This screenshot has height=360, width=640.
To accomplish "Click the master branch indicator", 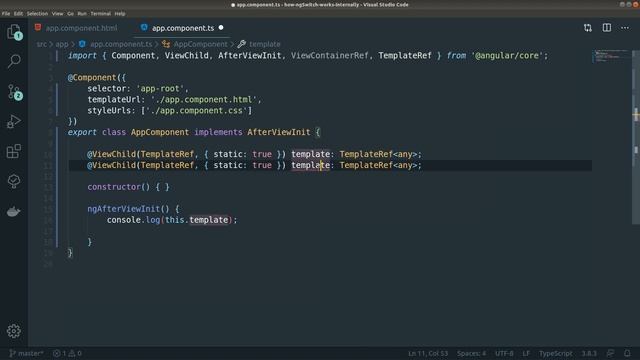I will click(26, 353).
